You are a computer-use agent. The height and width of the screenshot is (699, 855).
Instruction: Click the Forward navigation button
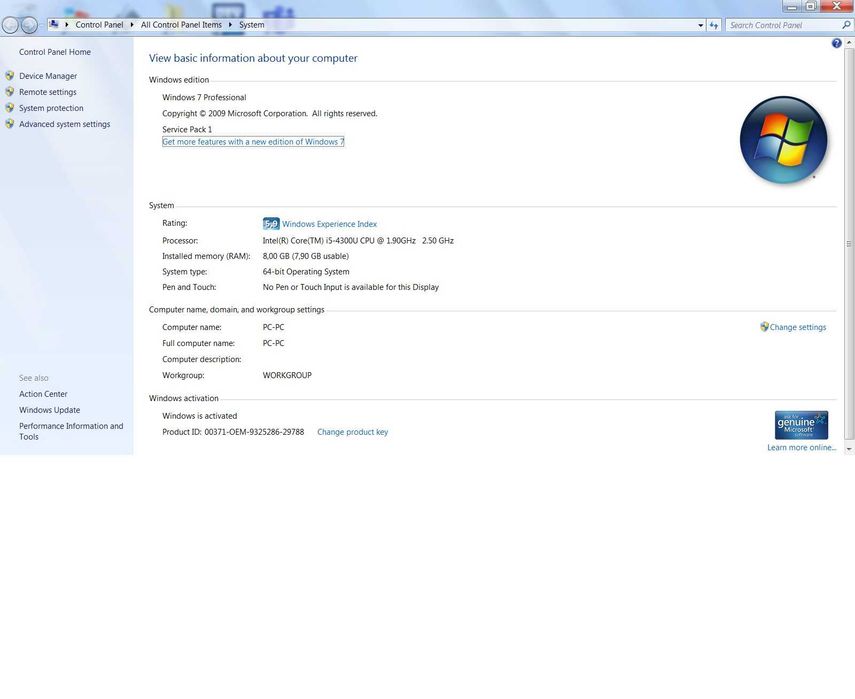click(29, 25)
